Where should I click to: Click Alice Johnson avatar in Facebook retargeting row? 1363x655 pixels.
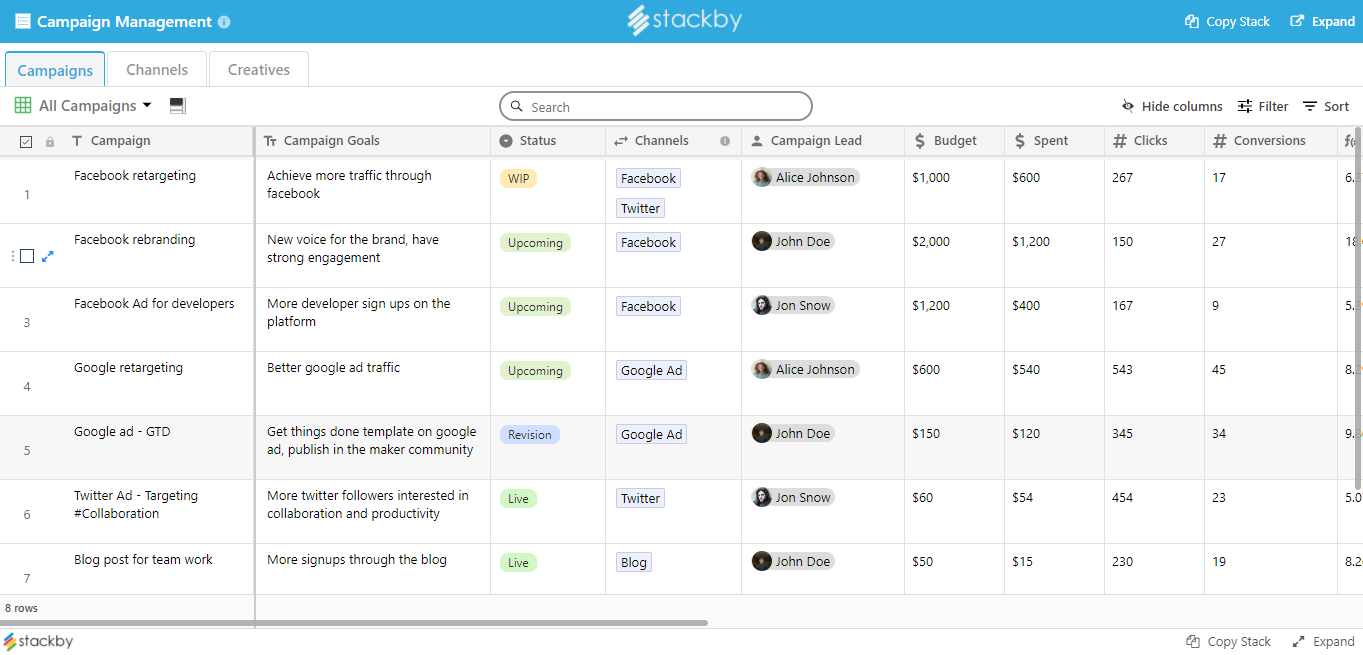click(x=762, y=177)
